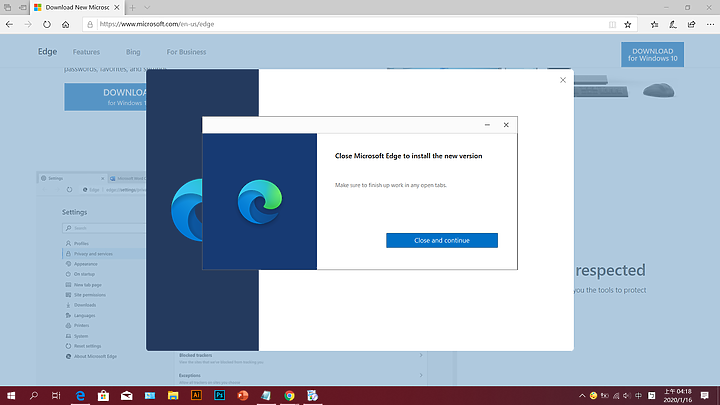Open the Mail app on taskbar

[x=127, y=395]
